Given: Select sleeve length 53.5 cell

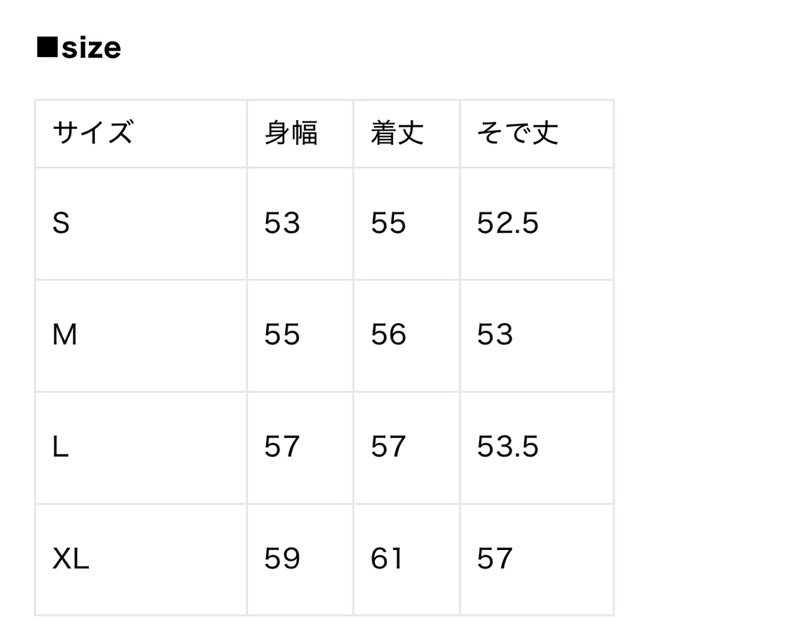Looking at the screenshot, I should pyautogui.click(x=508, y=446).
